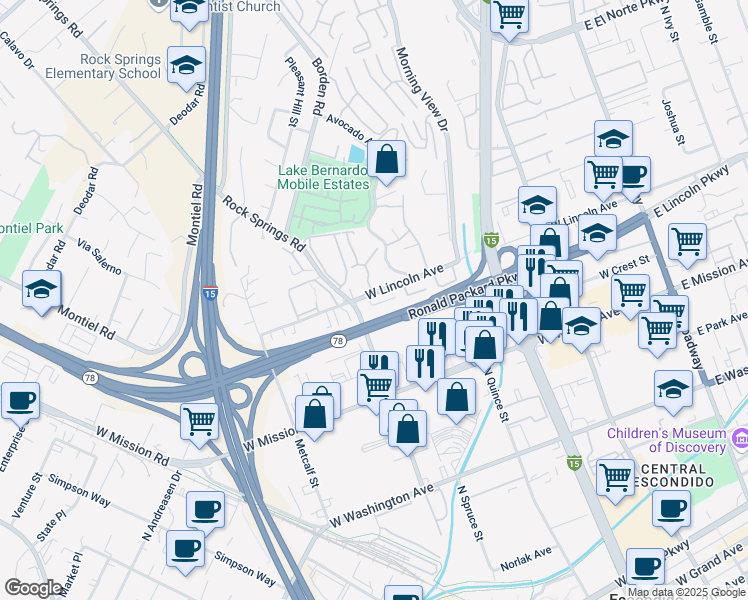Viewport: 748px width, 600px height.
Task: Select the shopping cart marker above W Mission Rd label
Action: point(199,424)
